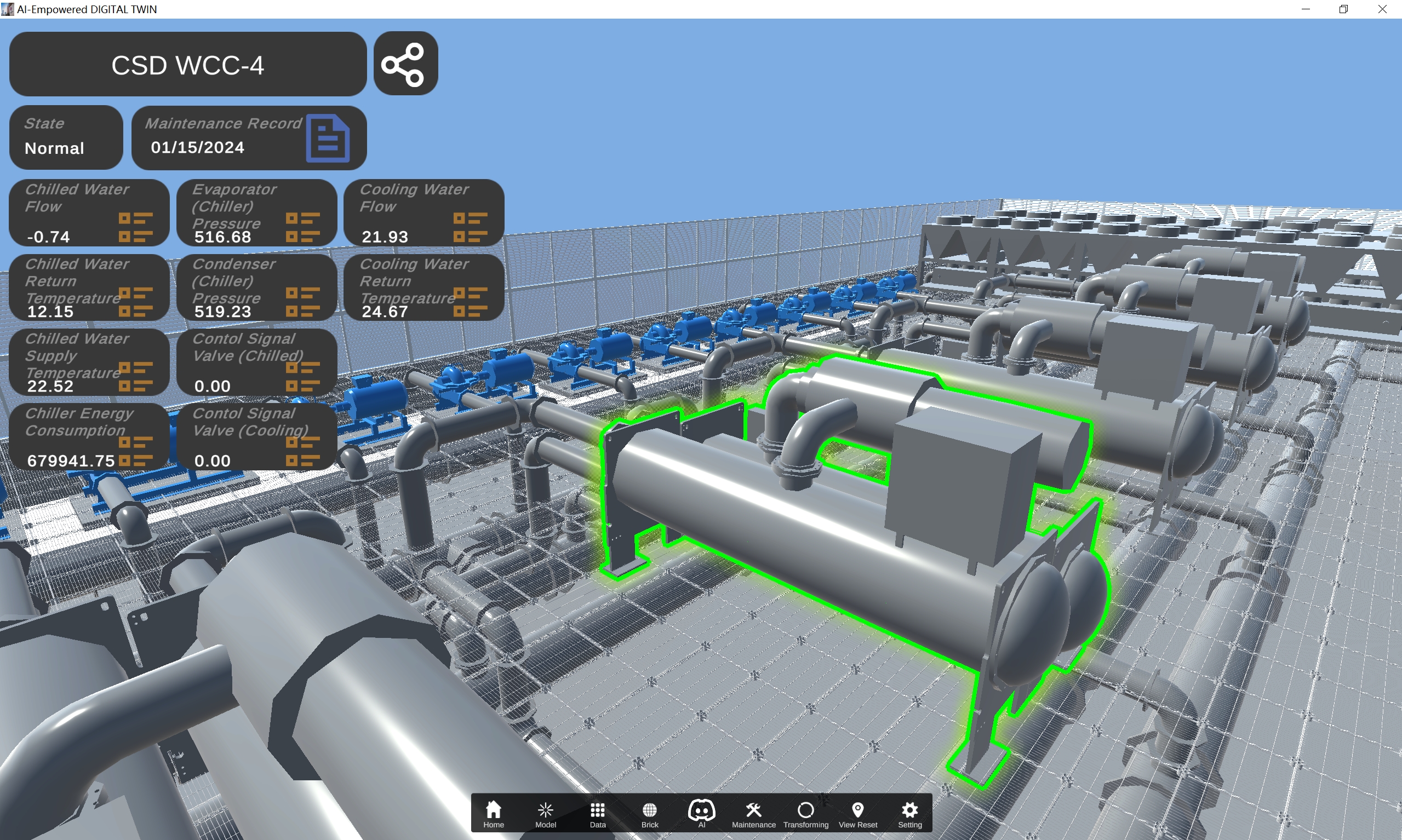Expand details list for Chilled Water Flow

(135, 227)
